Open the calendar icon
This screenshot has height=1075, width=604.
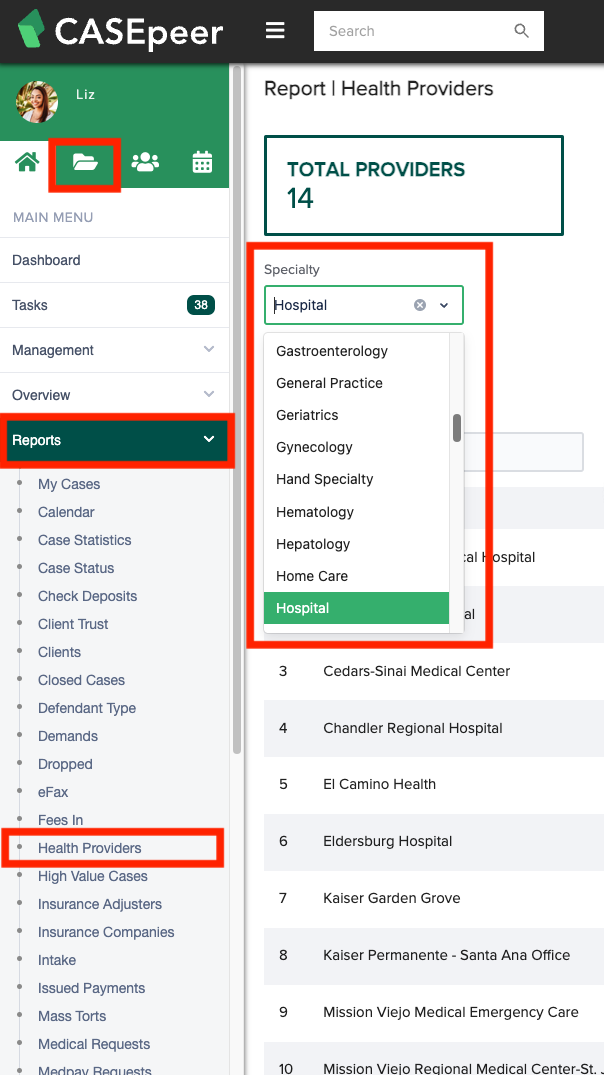point(202,162)
